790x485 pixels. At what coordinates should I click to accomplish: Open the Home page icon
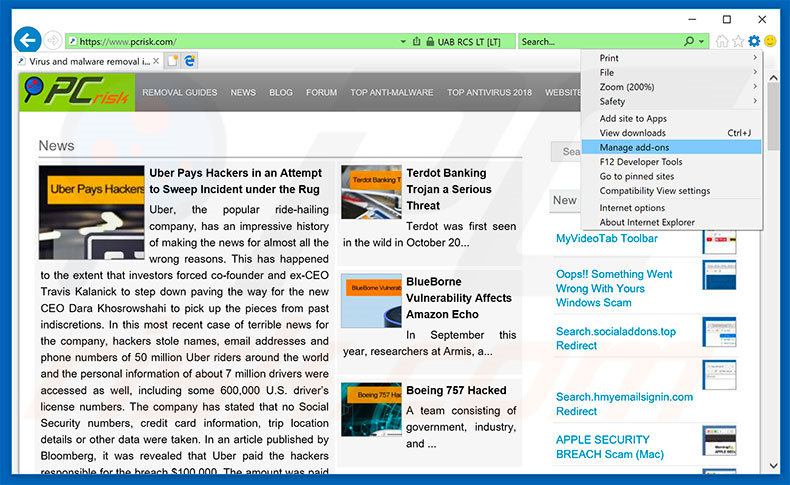click(722, 41)
